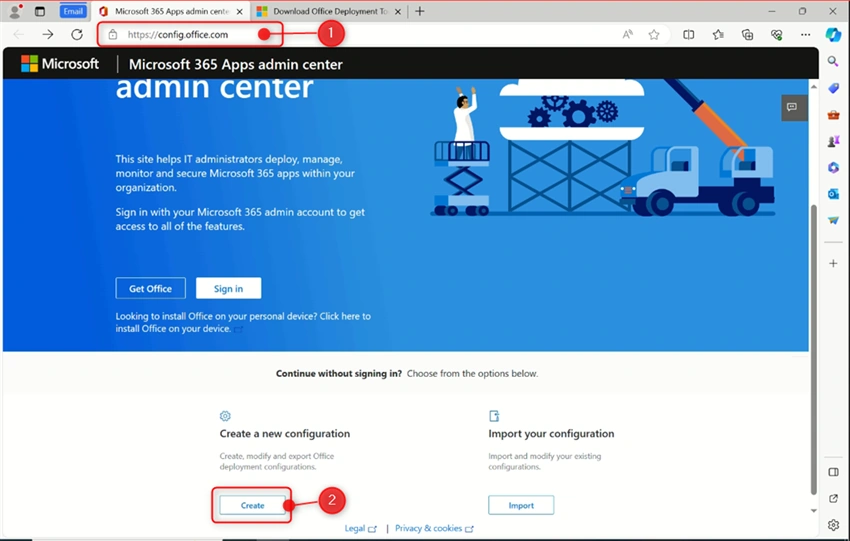The width and height of the screenshot is (850, 541).
Task: Click scrollbar down arrow
Action: (x=813, y=511)
